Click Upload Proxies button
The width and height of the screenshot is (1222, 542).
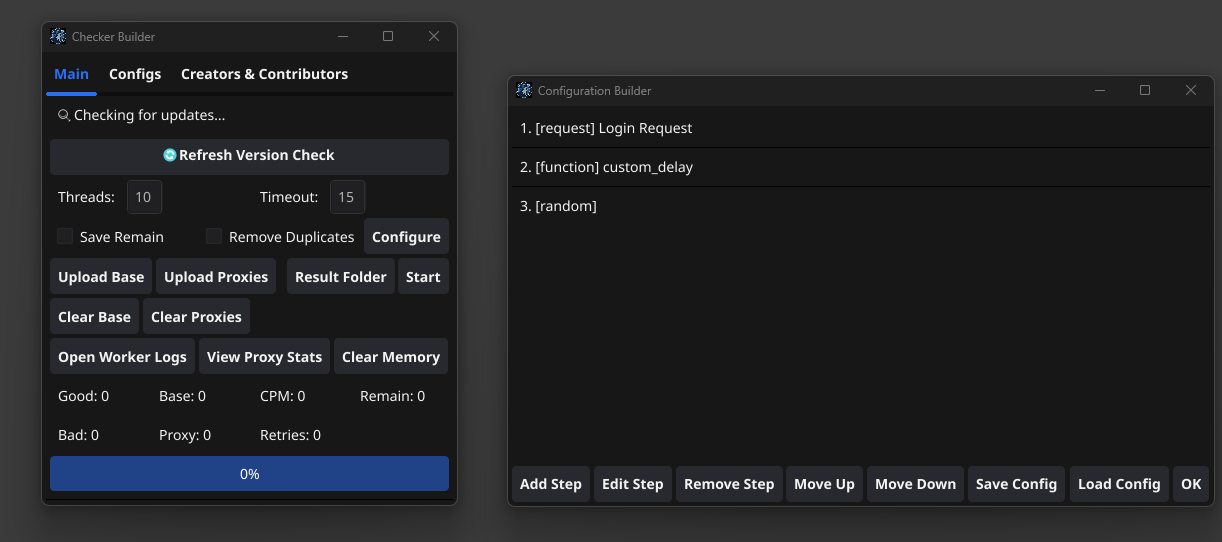click(x=216, y=277)
